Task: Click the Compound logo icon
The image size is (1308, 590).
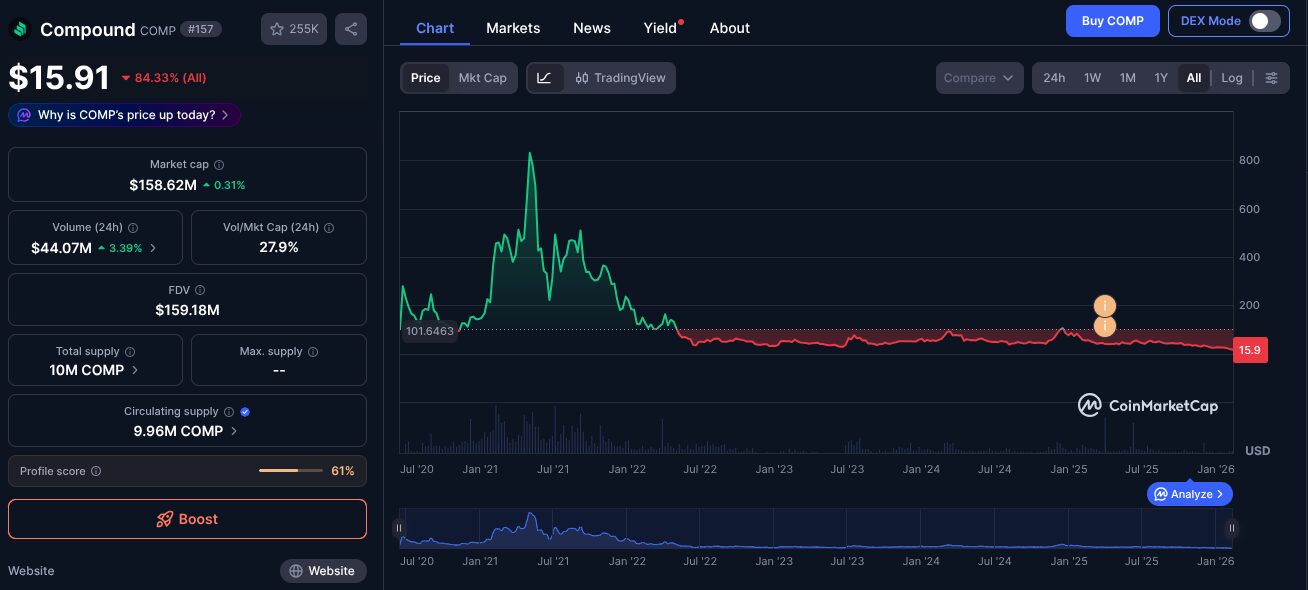Action: tap(20, 29)
